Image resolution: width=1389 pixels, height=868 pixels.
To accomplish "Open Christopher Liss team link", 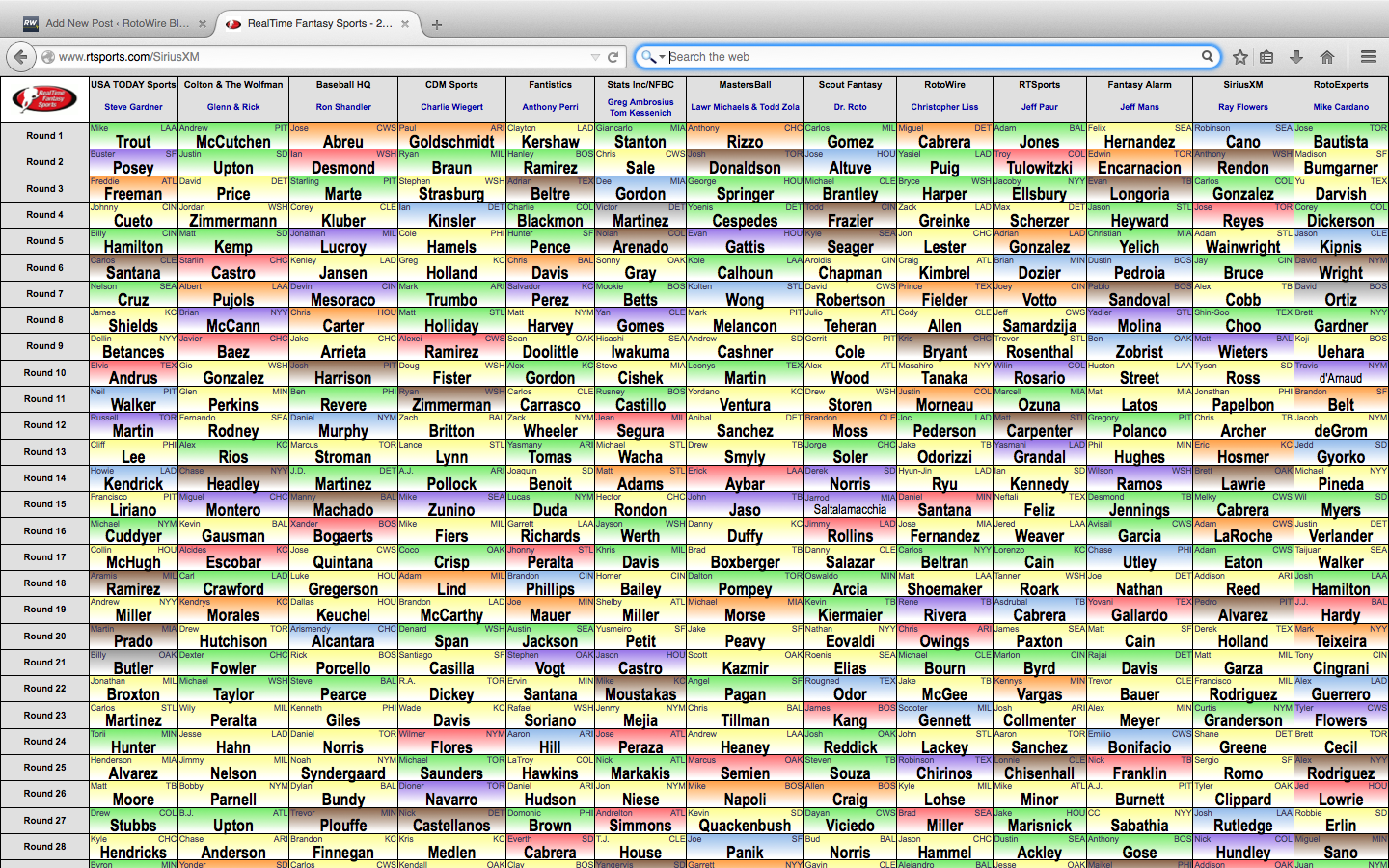I will tap(944, 108).
